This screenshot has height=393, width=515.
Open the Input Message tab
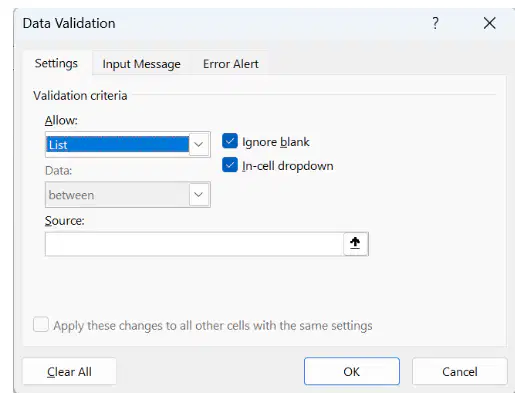pos(141,64)
